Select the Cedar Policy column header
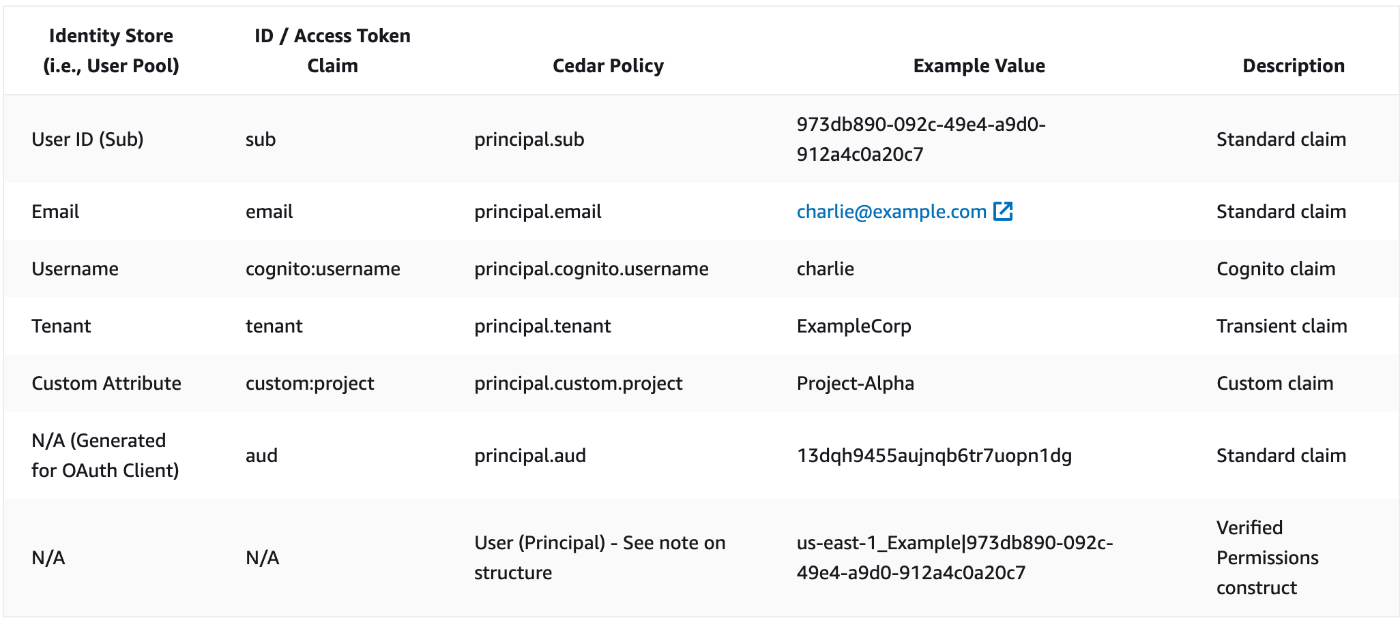 608,66
